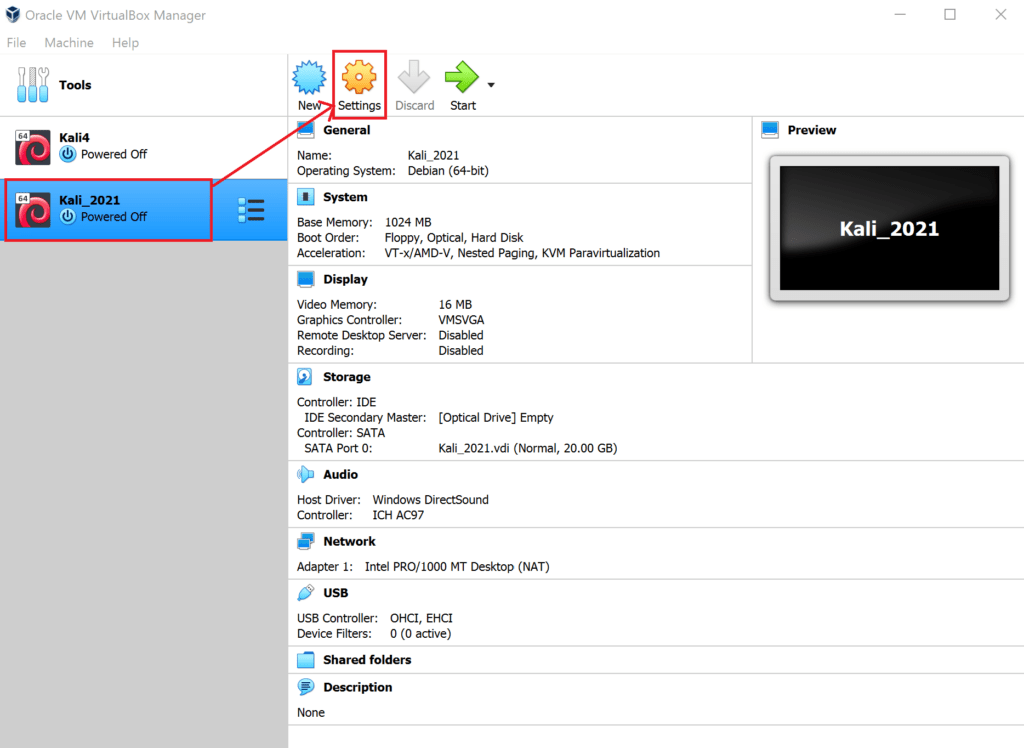Click the Kali_2021 machine menu list icon

[251, 210]
